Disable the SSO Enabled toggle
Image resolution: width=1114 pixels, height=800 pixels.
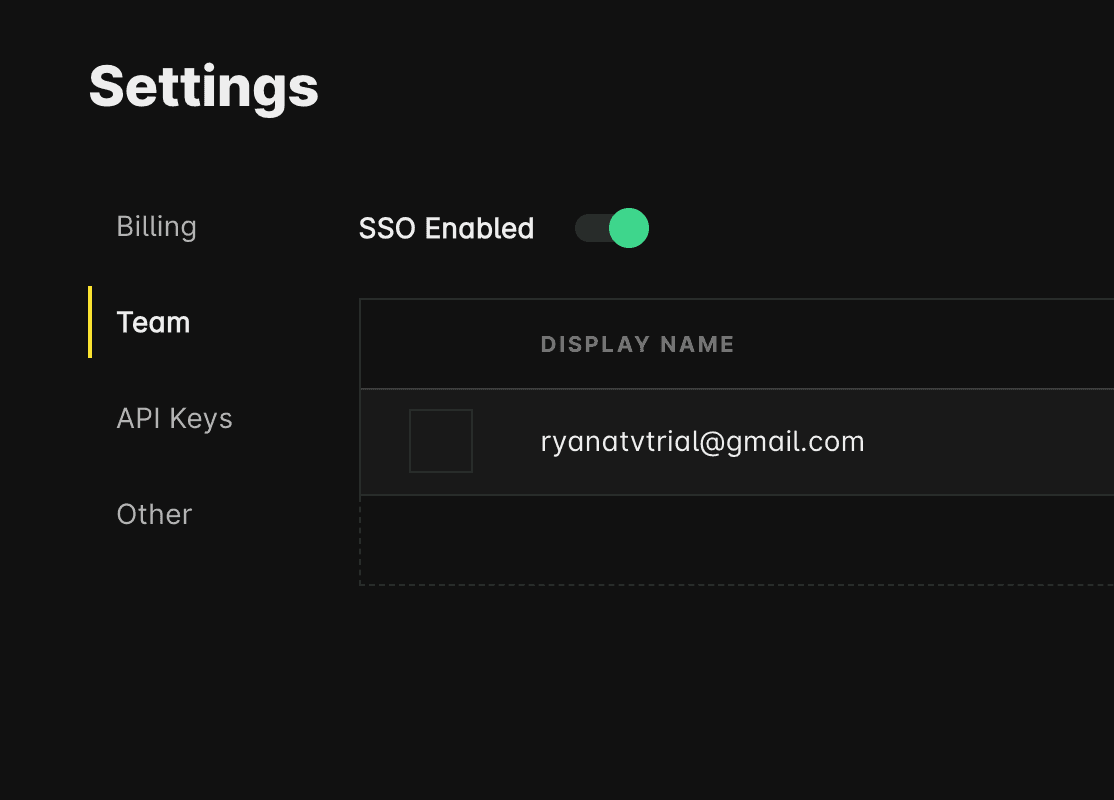[611, 228]
